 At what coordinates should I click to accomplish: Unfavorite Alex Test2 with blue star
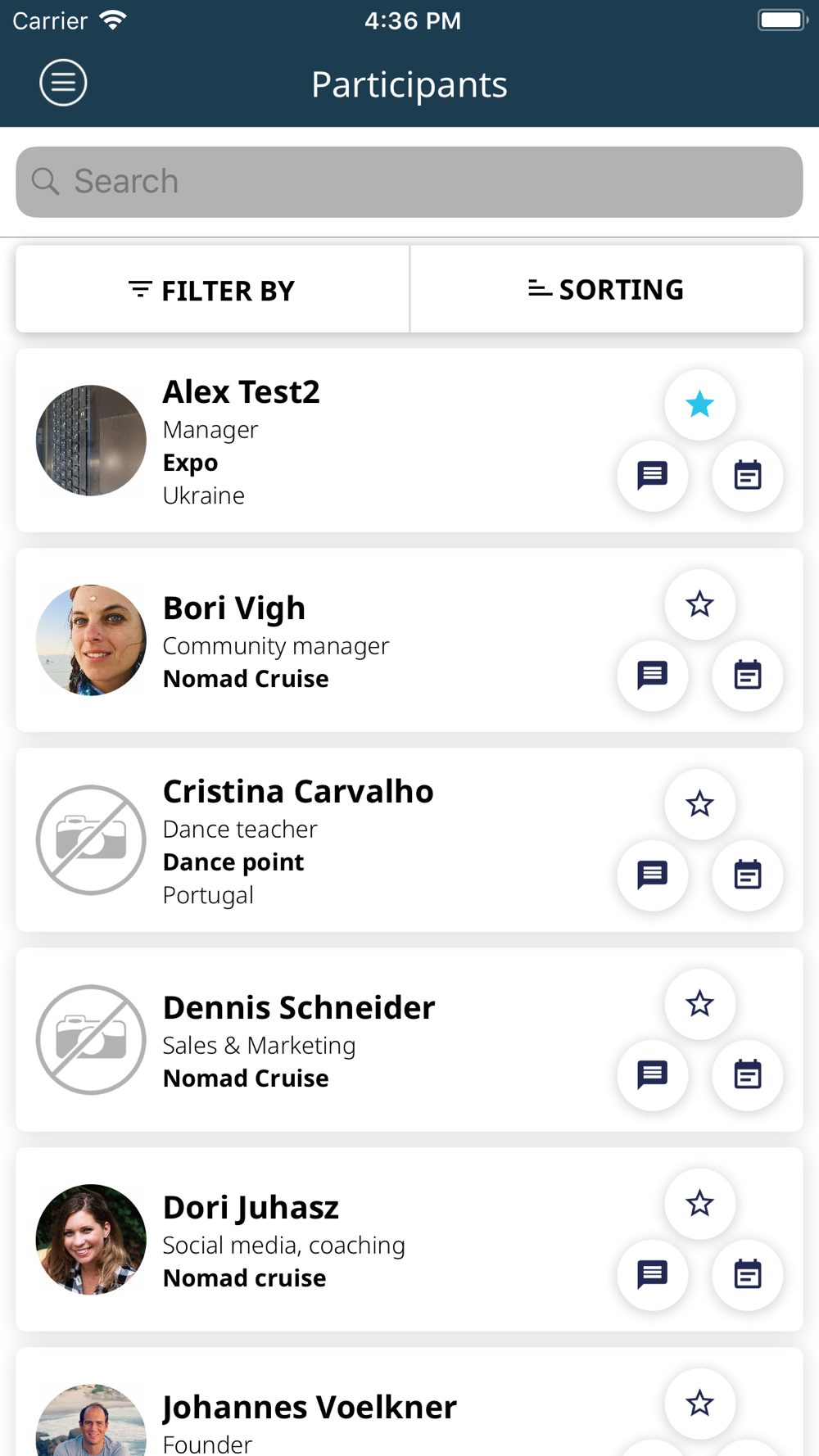699,405
